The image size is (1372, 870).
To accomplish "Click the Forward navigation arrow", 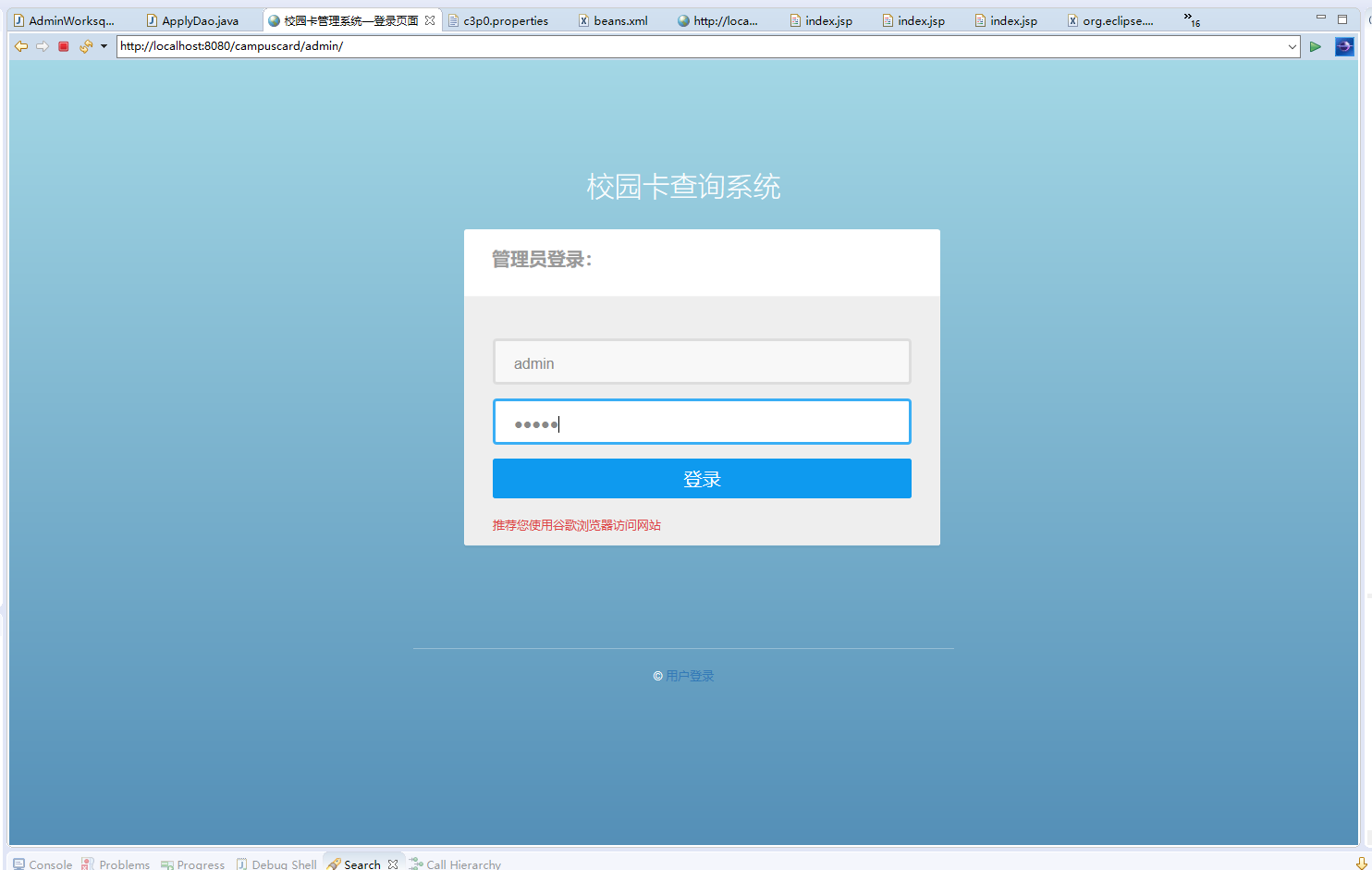I will pyautogui.click(x=42, y=46).
